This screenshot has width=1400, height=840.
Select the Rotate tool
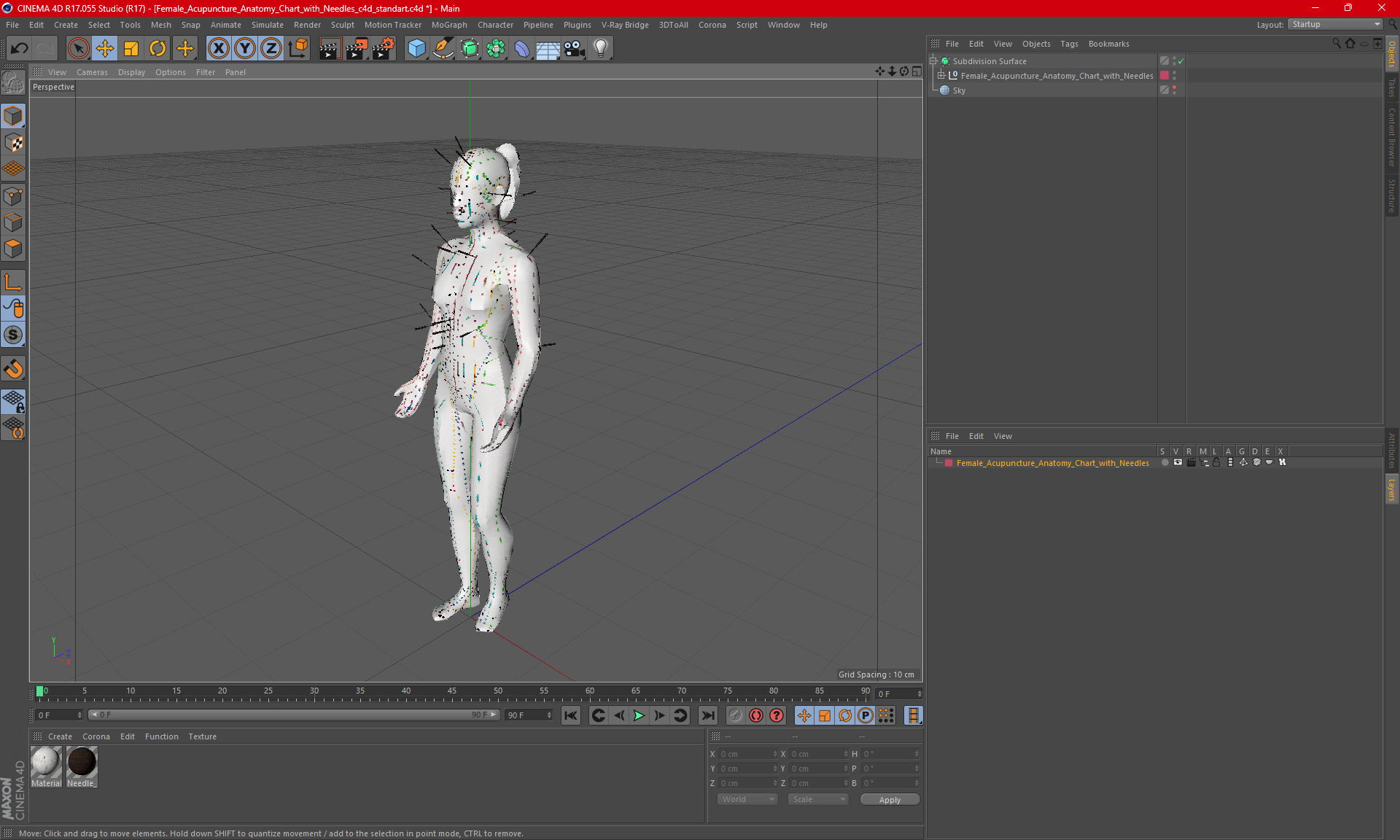(157, 49)
